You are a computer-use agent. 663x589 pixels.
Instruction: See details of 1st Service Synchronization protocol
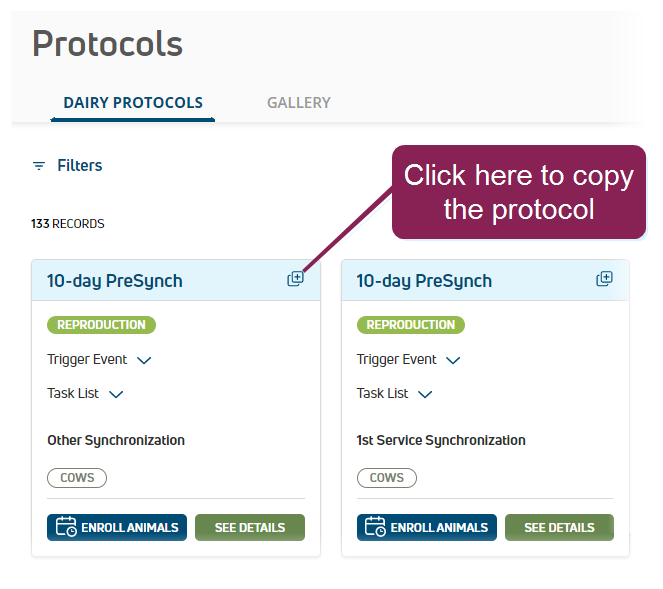pos(559,527)
